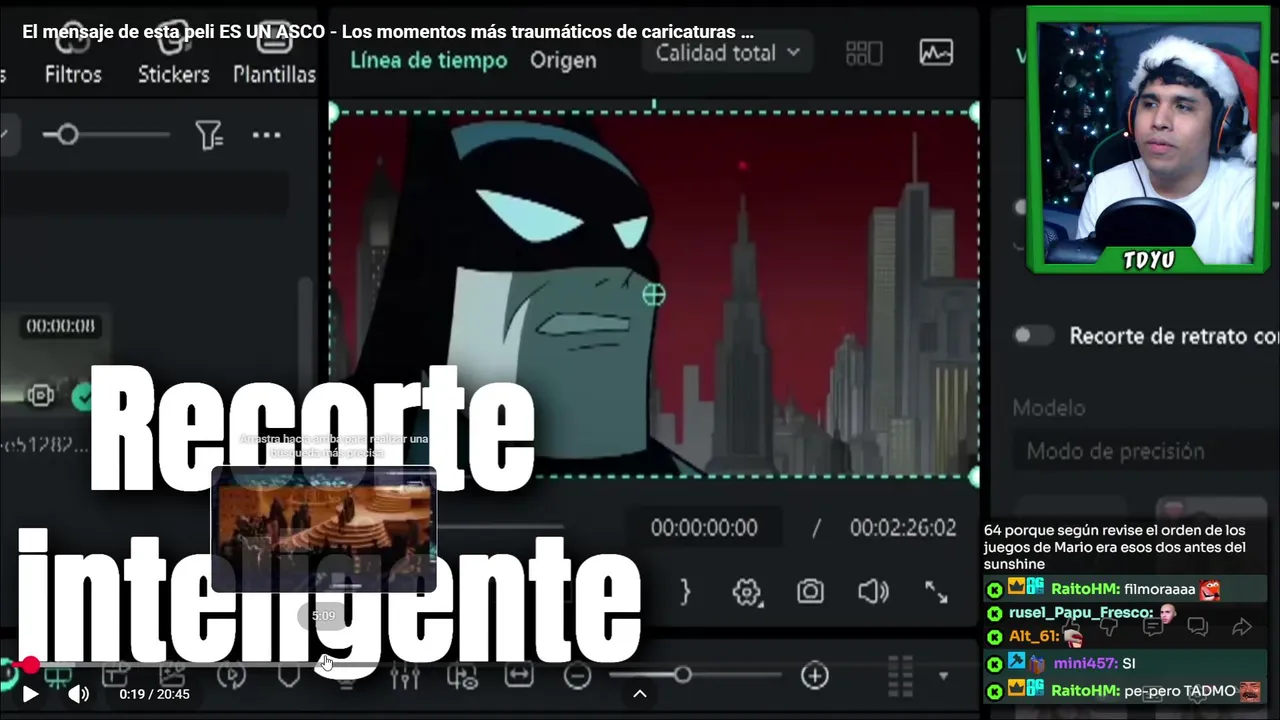This screenshot has height=720, width=1280.
Task: Click the audio meter grid icon
Action: (x=900, y=674)
